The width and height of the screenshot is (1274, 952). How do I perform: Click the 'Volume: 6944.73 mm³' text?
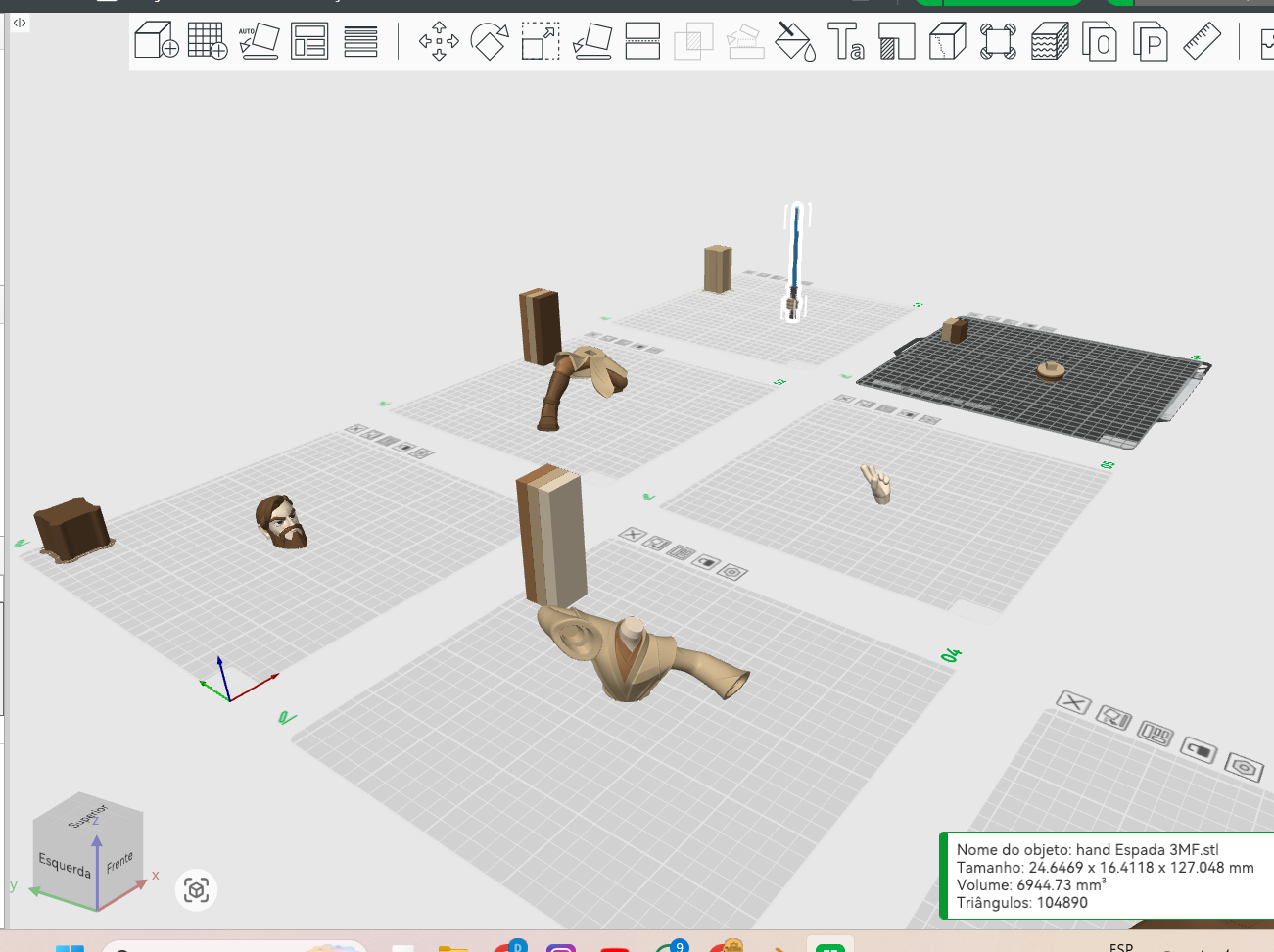click(1031, 885)
